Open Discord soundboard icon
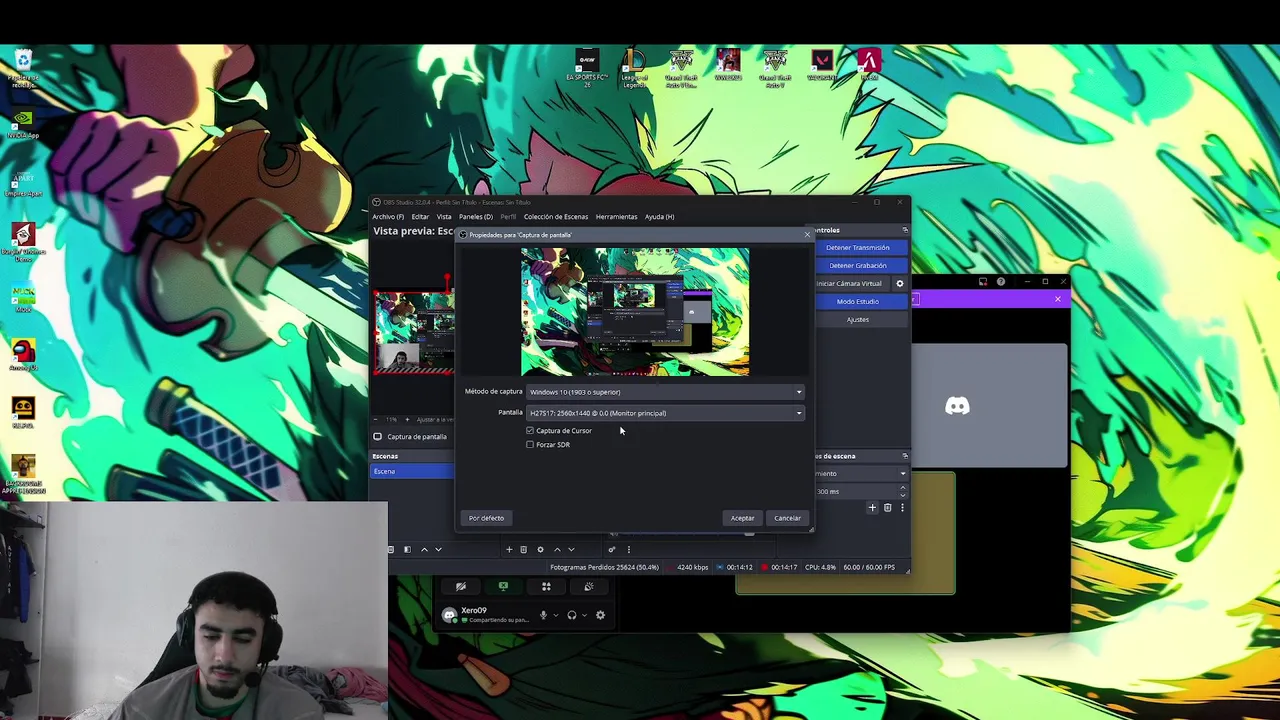The image size is (1280, 720). point(589,587)
